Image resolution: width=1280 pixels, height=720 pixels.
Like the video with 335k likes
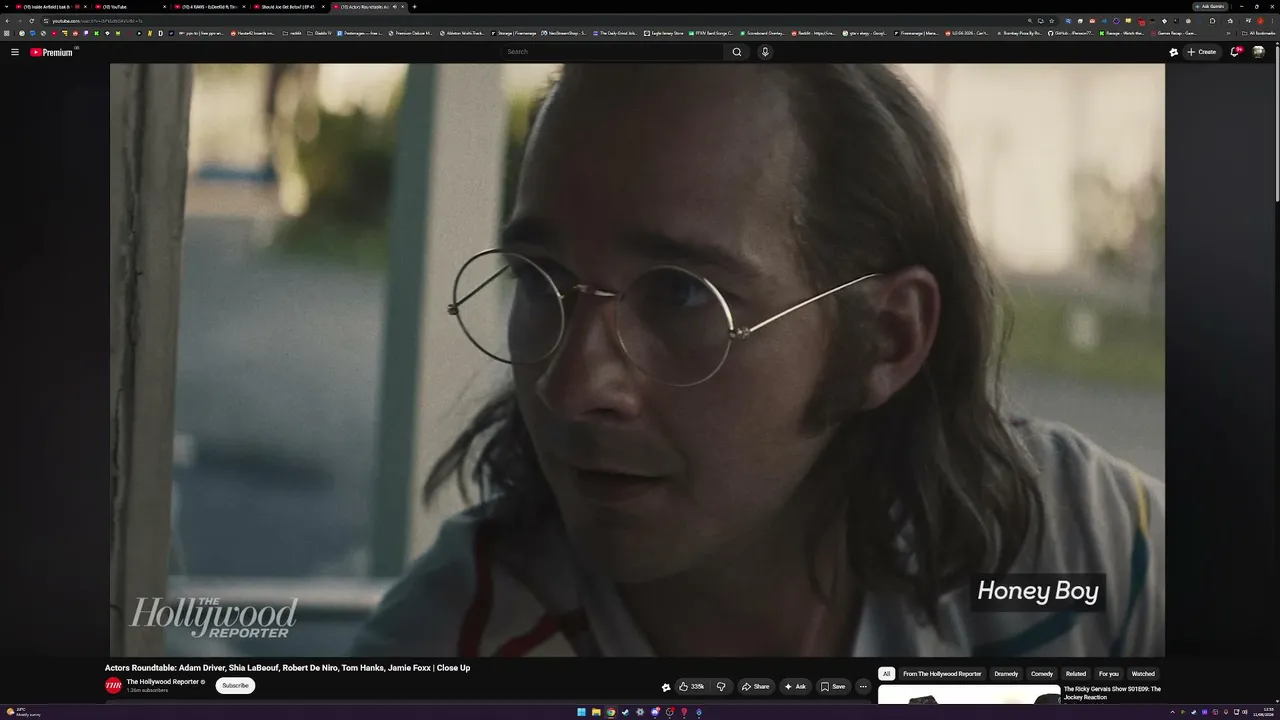691,686
